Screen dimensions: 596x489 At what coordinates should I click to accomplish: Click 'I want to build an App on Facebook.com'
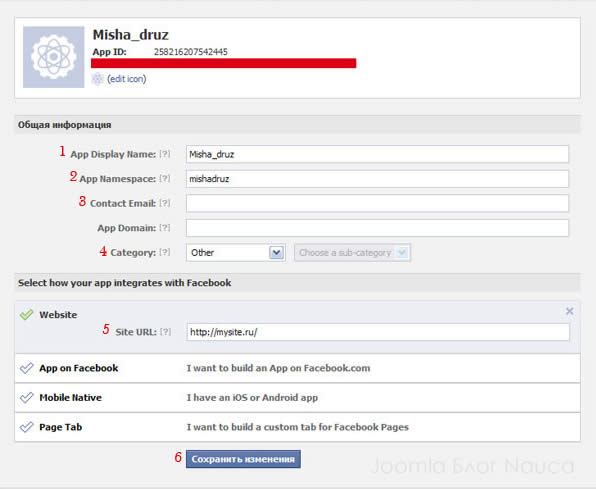tap(278, 368)
